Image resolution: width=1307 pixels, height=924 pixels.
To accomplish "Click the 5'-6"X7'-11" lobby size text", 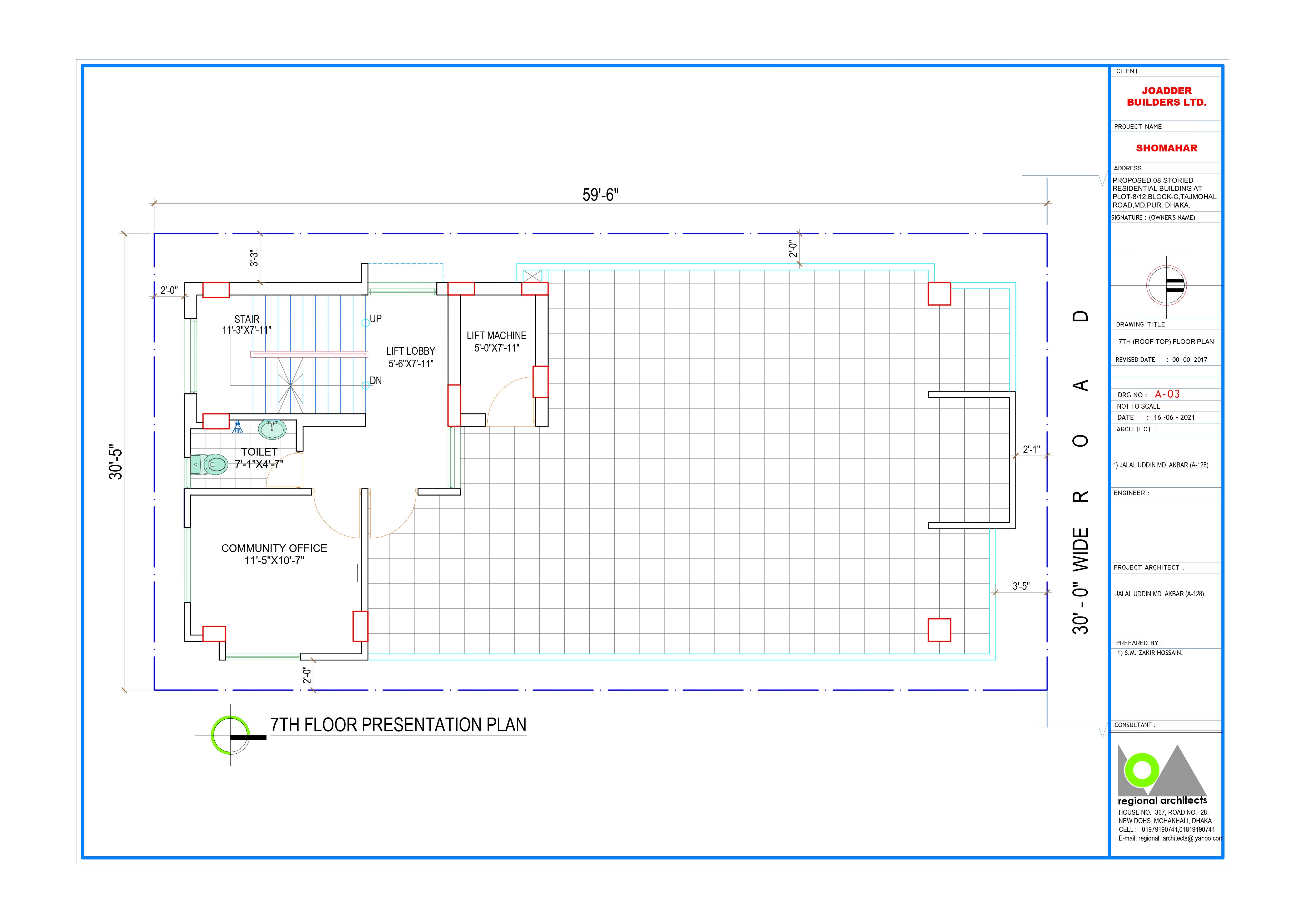I will 411,364.
